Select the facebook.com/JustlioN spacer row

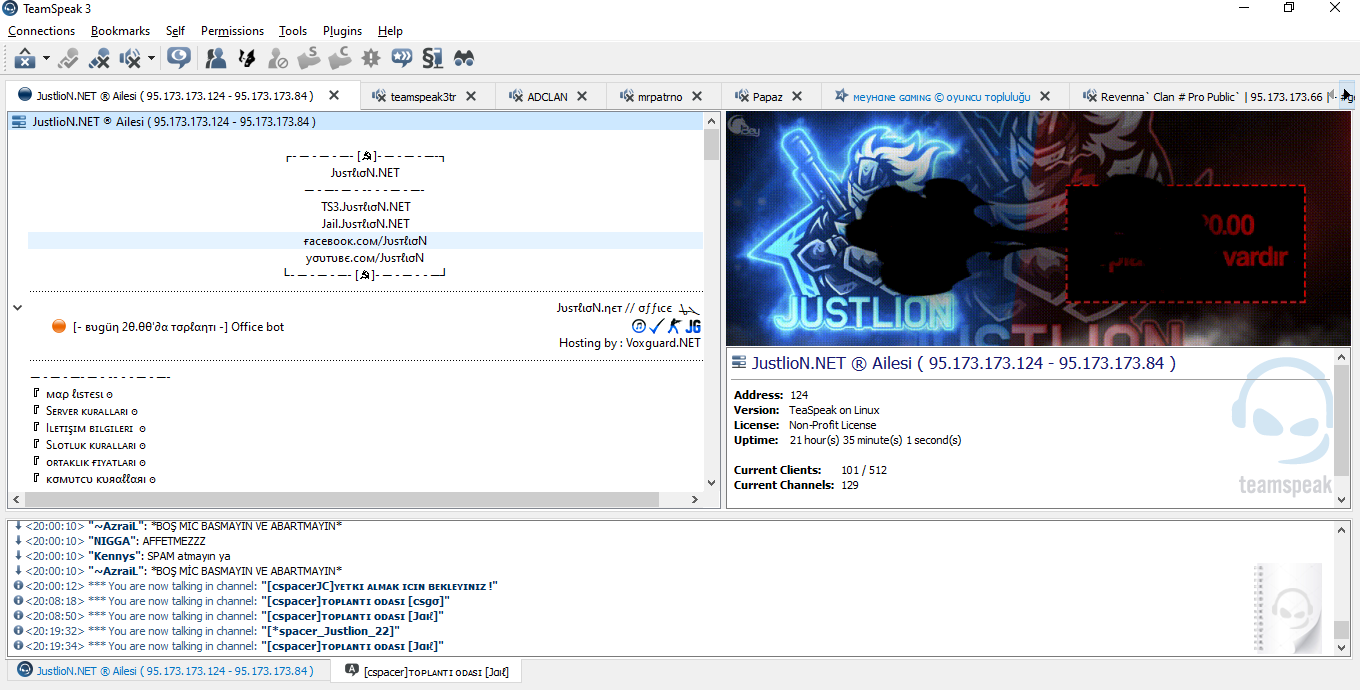[x=366, y=241]
